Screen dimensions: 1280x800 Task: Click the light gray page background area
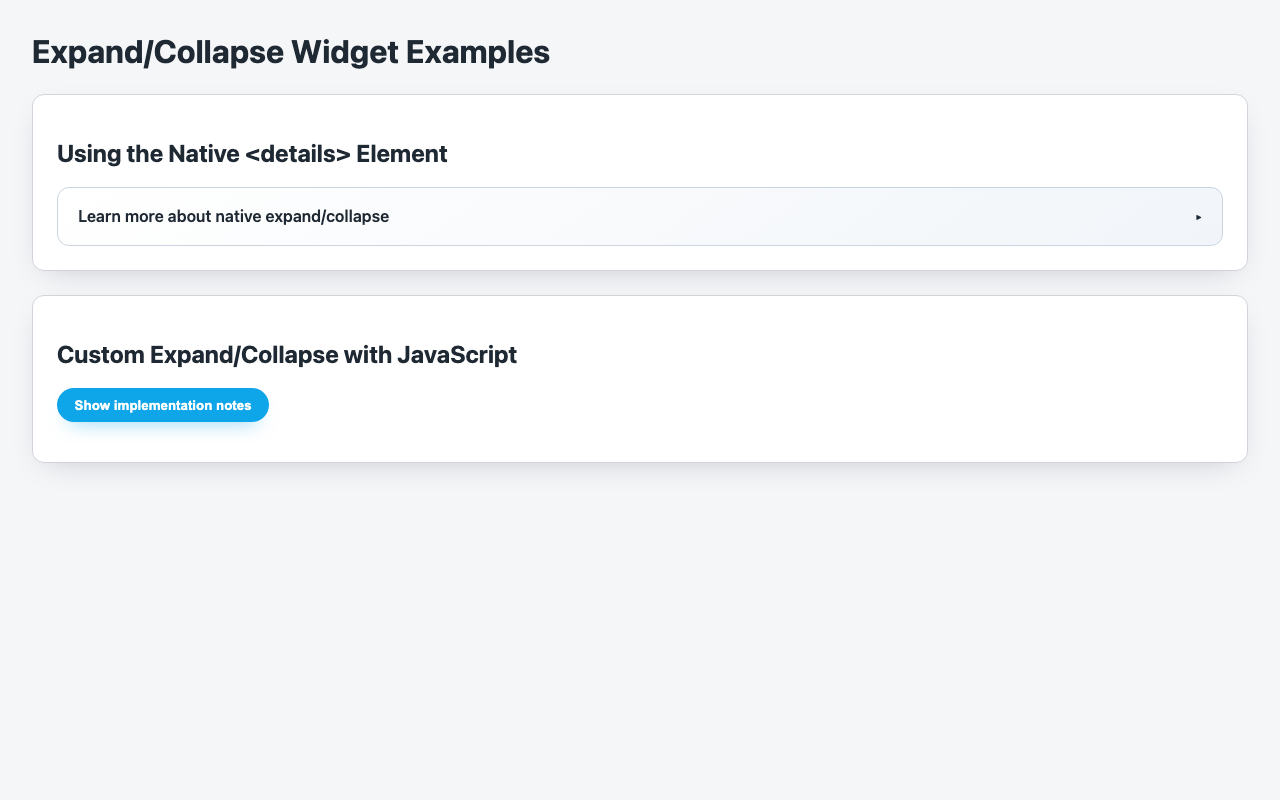point(640,620)
